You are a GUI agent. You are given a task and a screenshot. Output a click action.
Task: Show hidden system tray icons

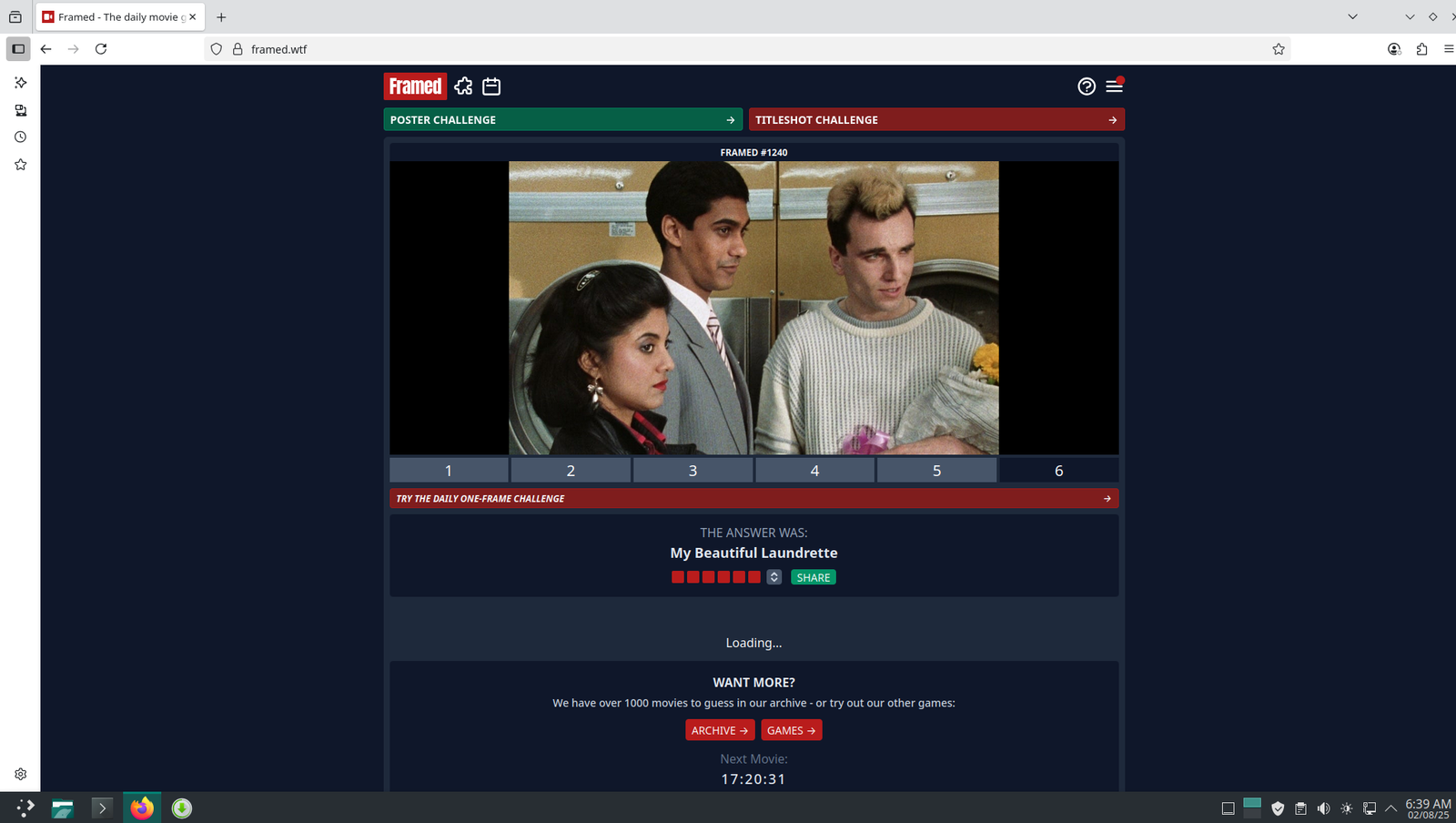tap(1391, 808)
